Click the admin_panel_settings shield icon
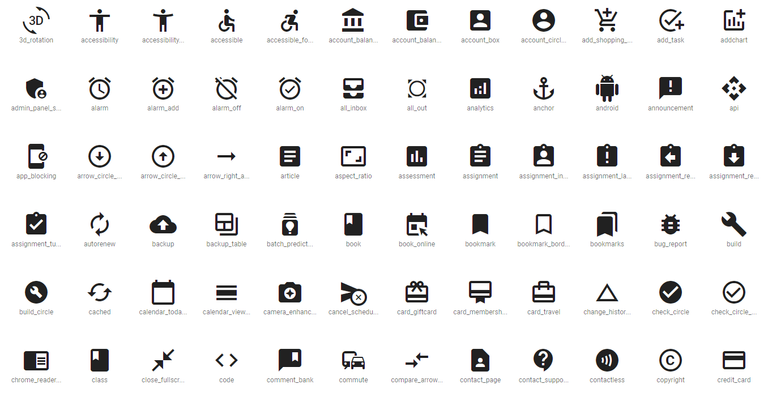Viewport: 768px width, 397px height. pos(36,89)
